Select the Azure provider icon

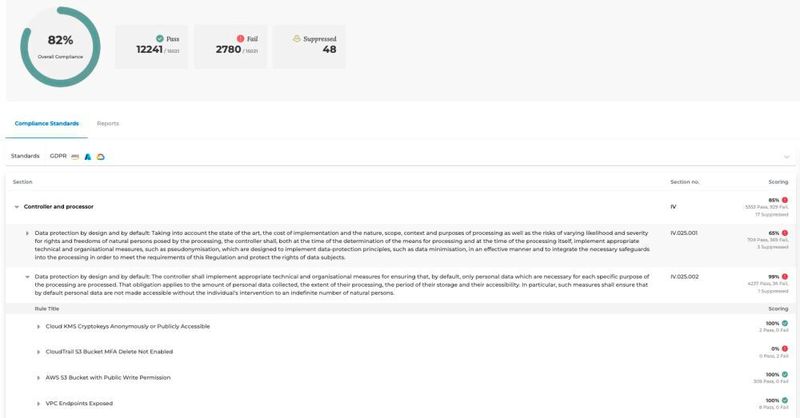(88, 157)
